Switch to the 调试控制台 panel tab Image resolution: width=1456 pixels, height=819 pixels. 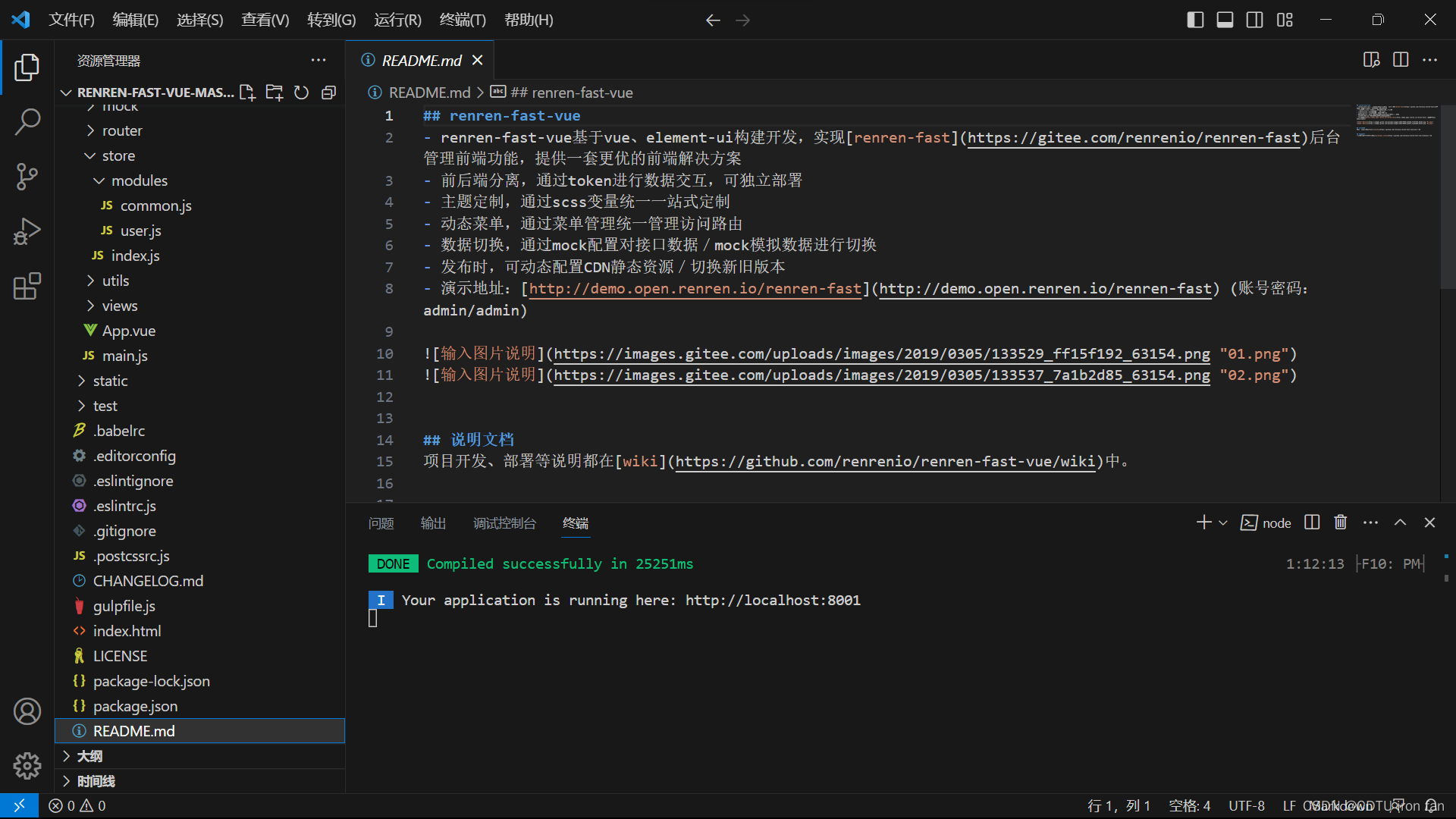click(504, 523)
